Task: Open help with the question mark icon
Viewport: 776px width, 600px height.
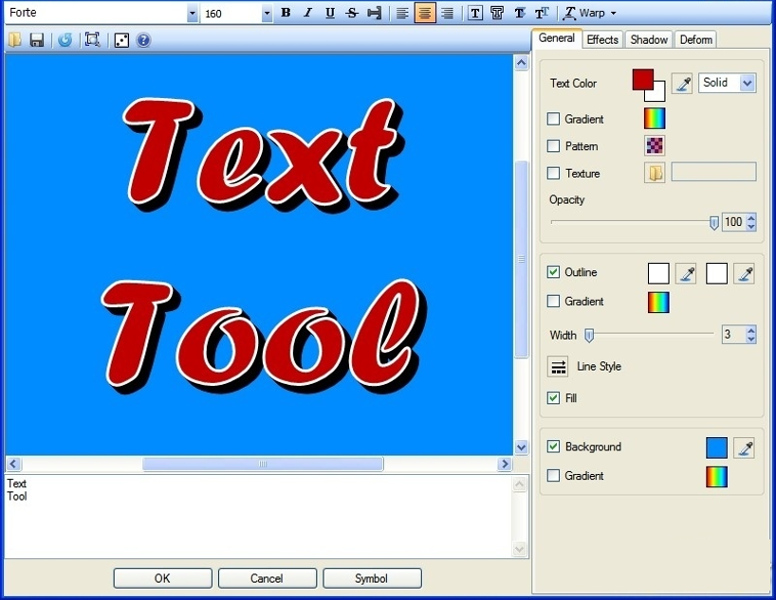Action: pos(144,40)
